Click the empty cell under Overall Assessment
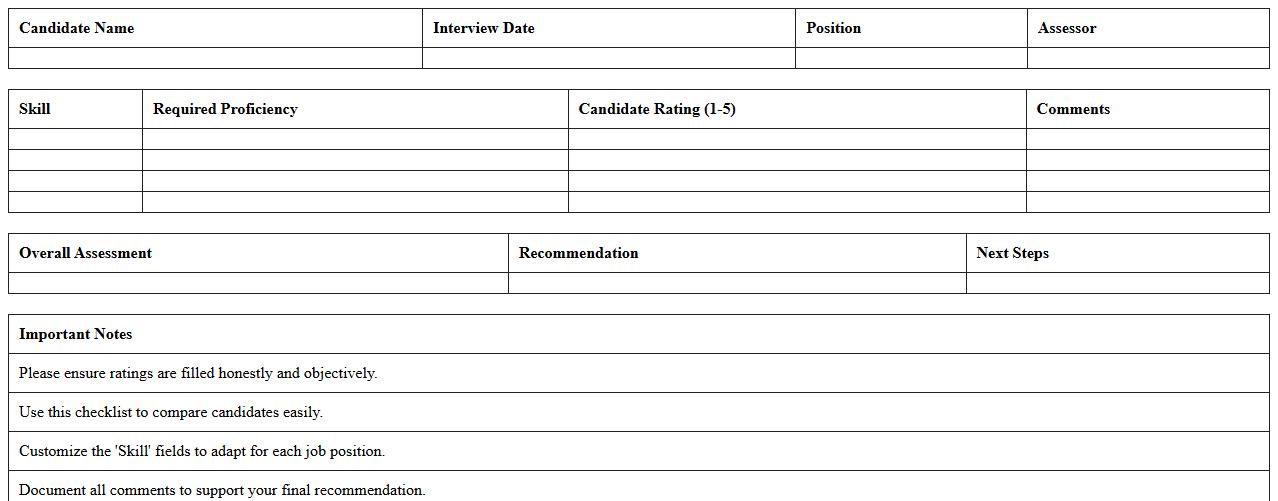This screenshot has height=501, width=1278. click(x=258, y=283)
